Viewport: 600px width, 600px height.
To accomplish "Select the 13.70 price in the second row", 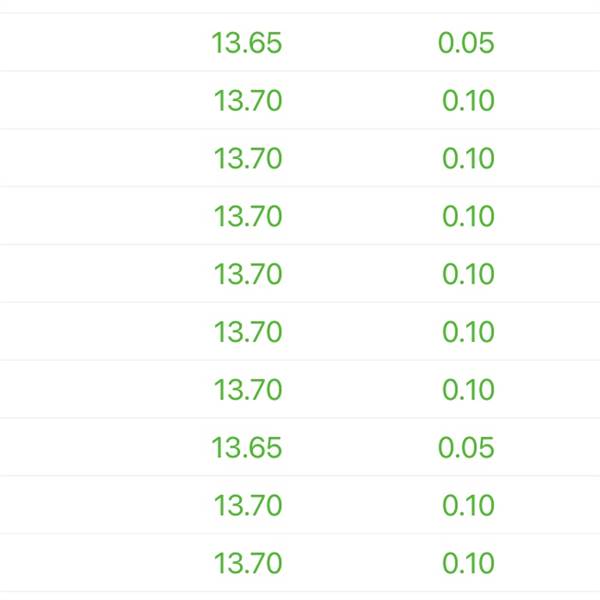I will (x=248, y=101).
